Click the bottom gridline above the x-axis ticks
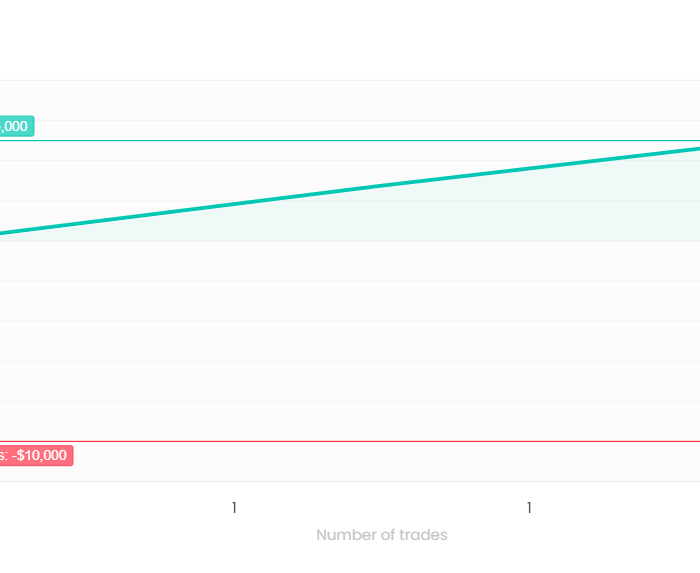 pos(350,482)
